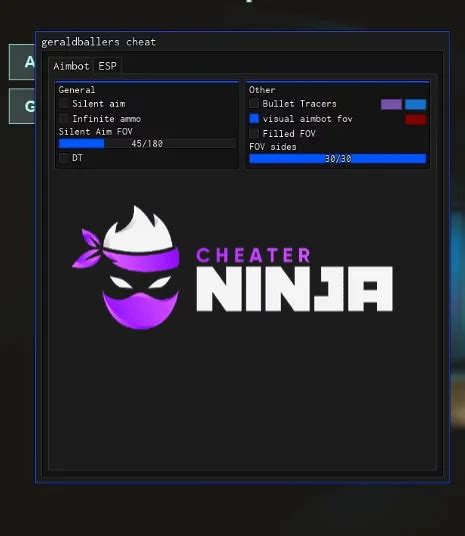Click the partially hidden A button behind window

(22, 62)
